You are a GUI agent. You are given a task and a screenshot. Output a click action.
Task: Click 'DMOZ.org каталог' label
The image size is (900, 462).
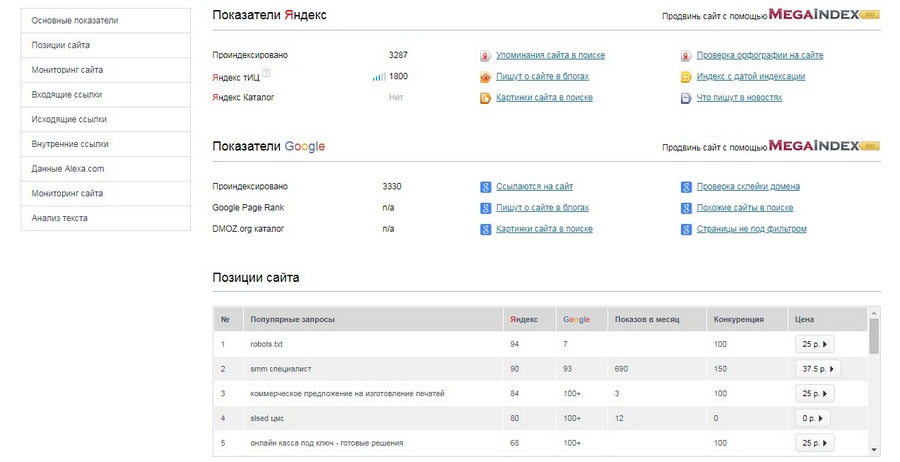coord(248,229)
